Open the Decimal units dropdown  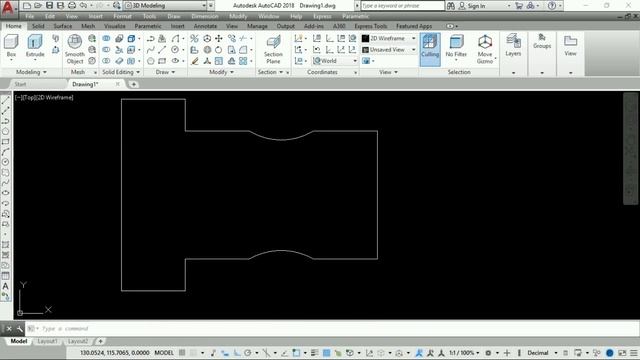(x=542, y=353)
